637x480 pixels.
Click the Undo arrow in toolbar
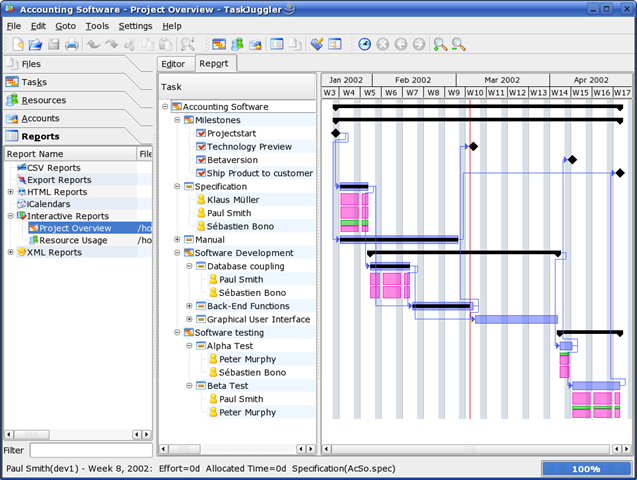tap(93, 44)
